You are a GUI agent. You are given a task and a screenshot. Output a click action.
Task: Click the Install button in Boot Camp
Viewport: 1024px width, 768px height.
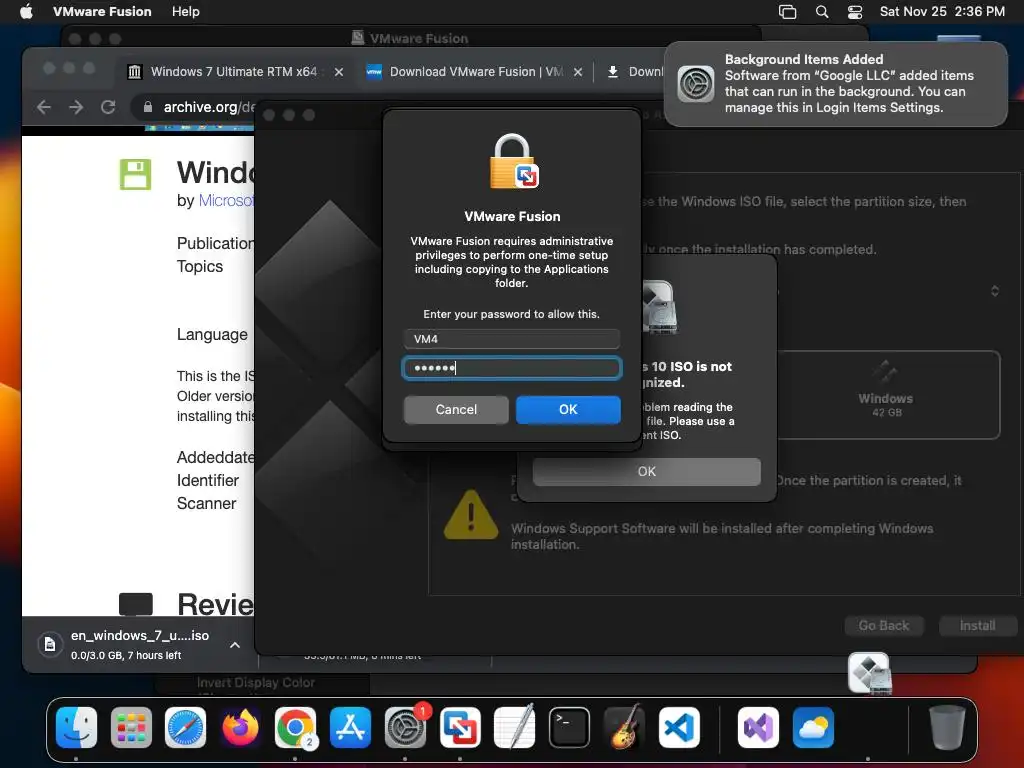(977, 626)
